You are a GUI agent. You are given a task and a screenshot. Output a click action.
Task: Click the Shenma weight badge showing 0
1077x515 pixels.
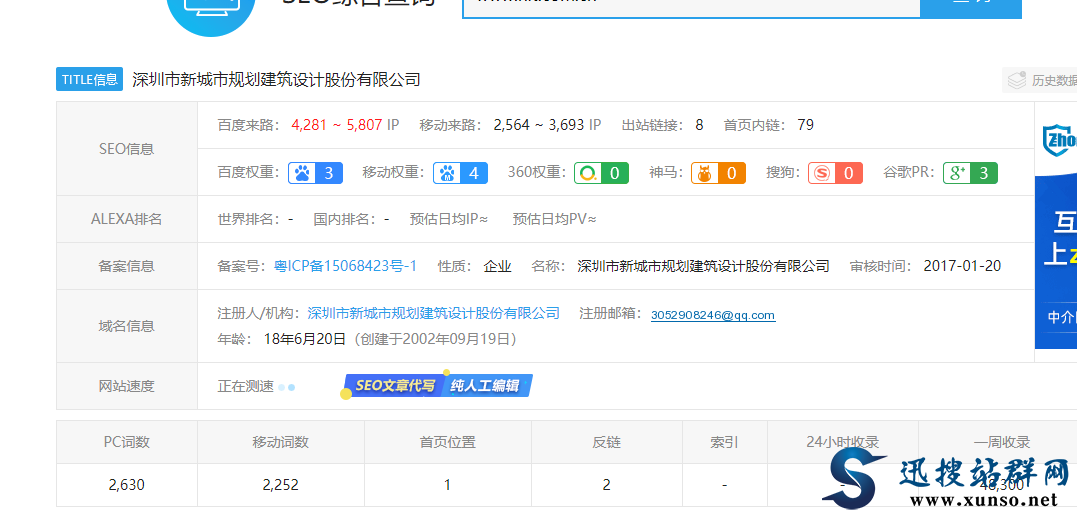pos(718,173)
